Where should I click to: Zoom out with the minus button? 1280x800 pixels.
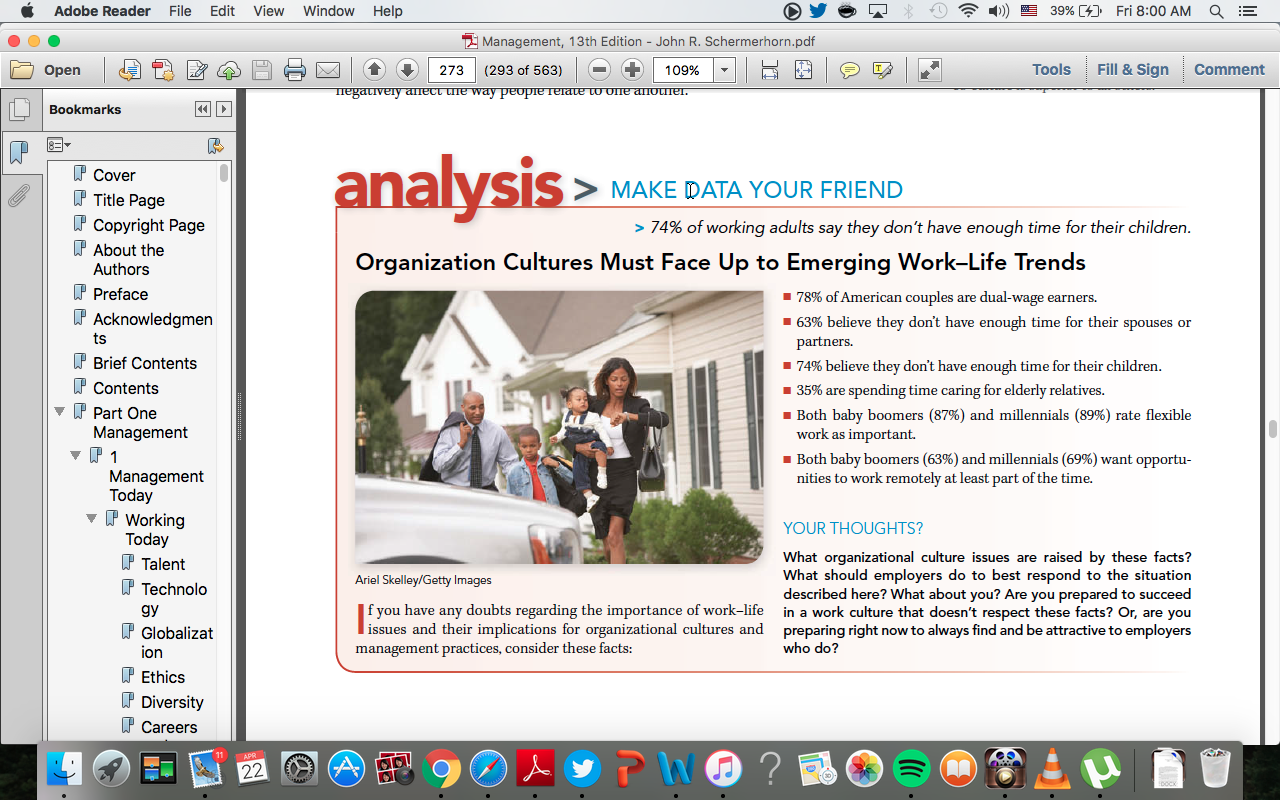click(x=599, y=70)
